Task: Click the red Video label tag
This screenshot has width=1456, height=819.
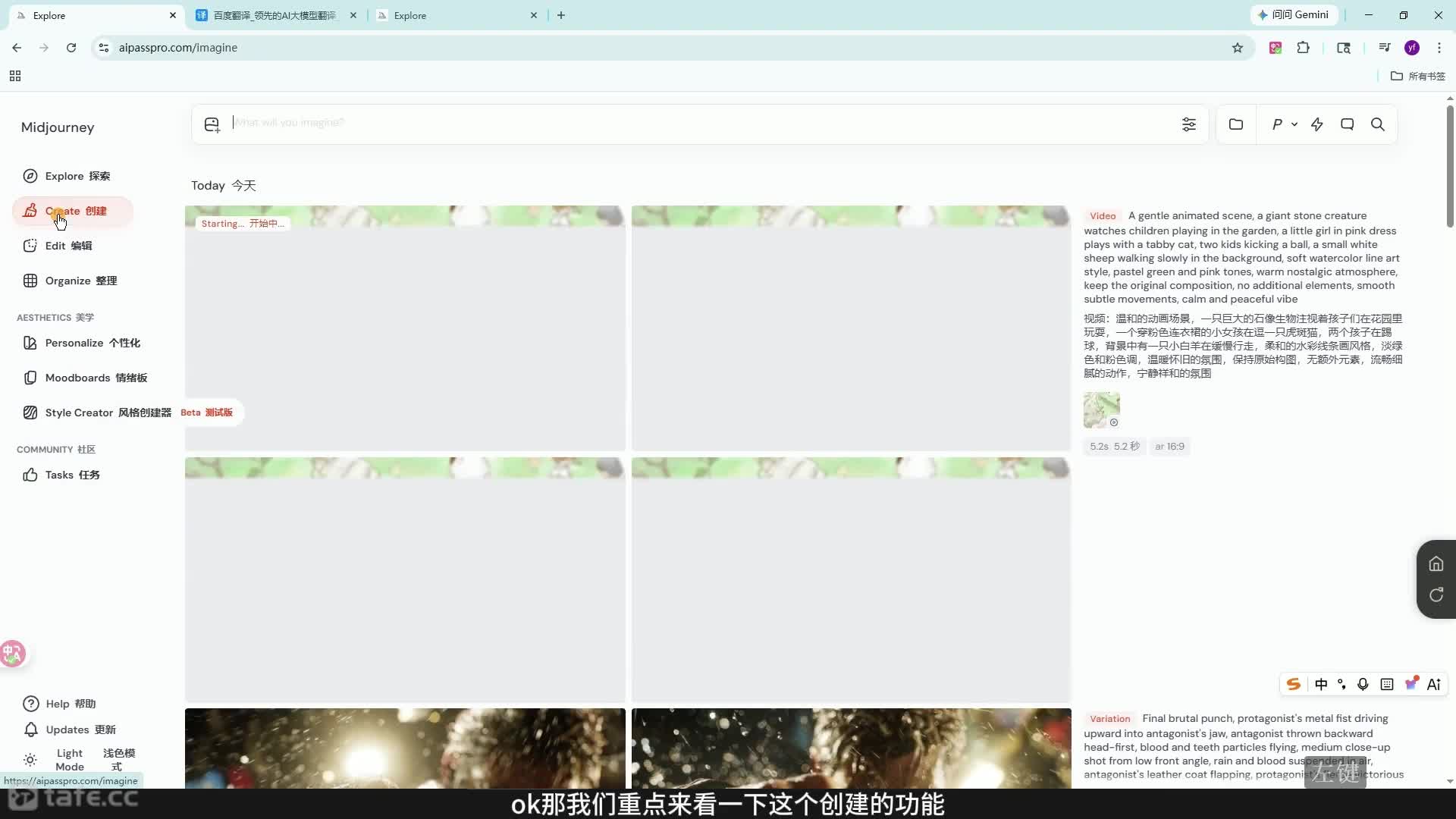Action: pos(1103,216)
